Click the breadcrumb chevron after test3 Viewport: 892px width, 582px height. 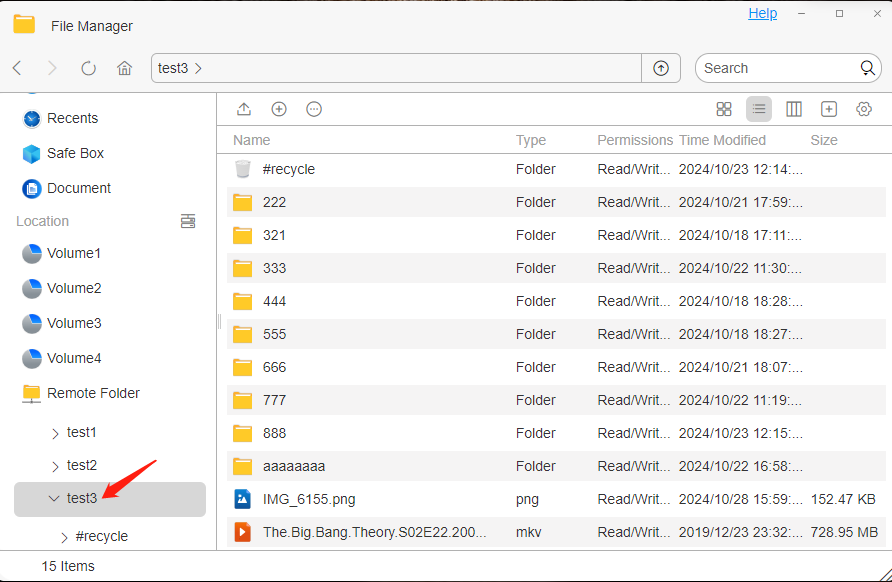coord(199,68)
